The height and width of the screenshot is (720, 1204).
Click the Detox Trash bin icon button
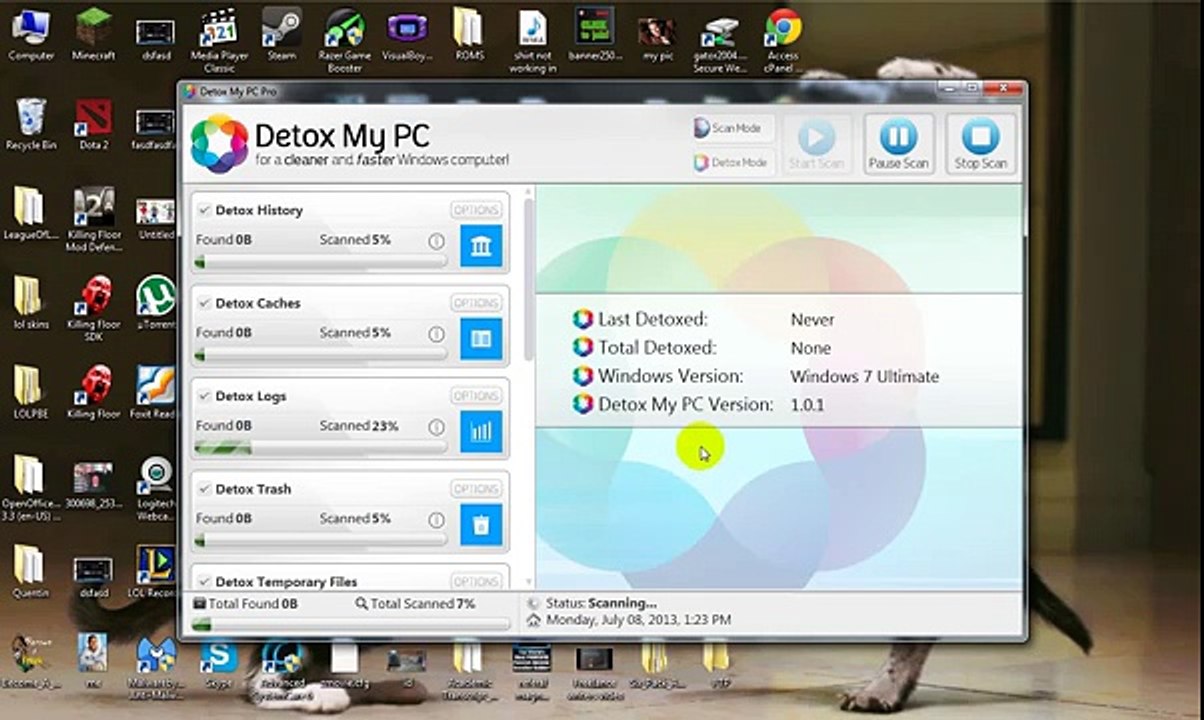(481, 524)
